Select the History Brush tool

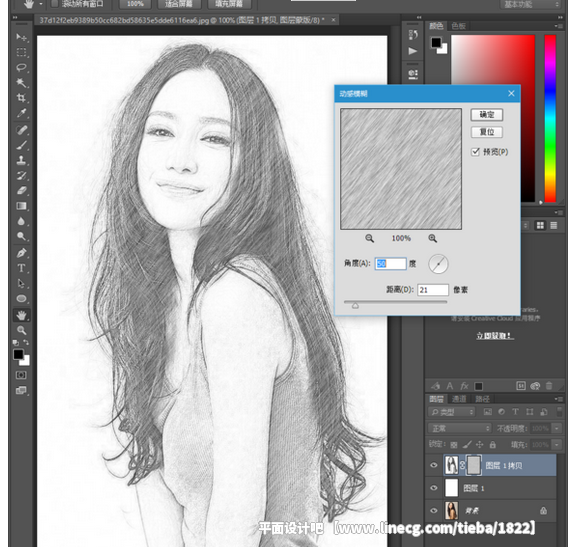(x=21, y=176)
